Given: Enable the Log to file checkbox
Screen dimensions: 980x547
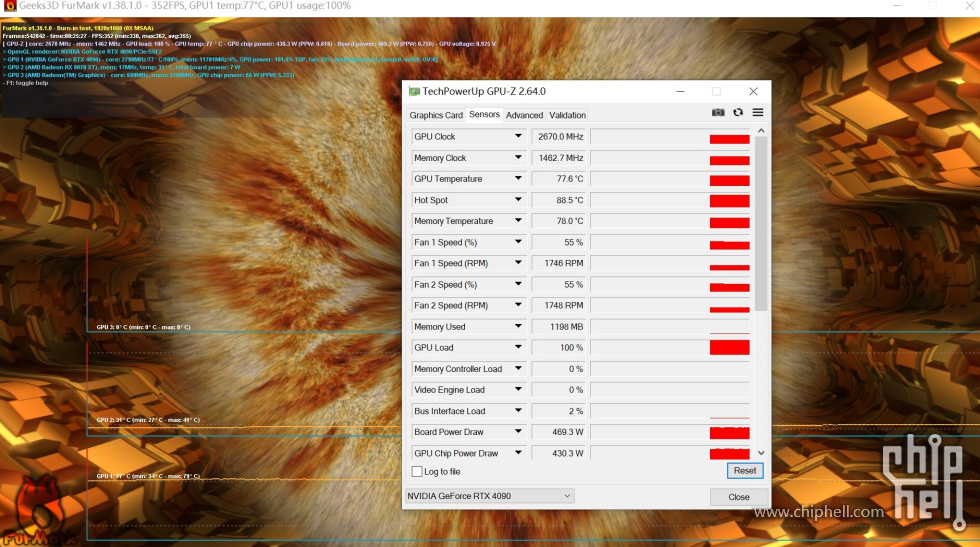Looking at the screenshot, I should (x=417, y=471).
